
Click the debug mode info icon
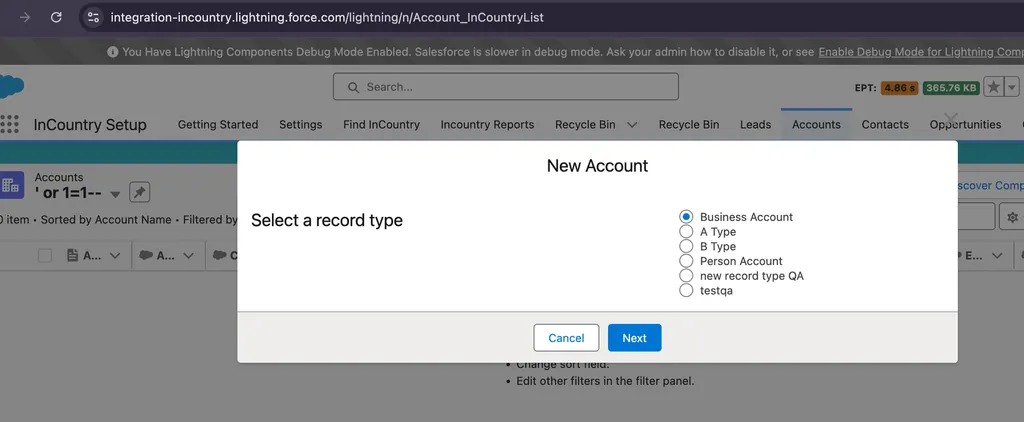click(x=112, y=52)
